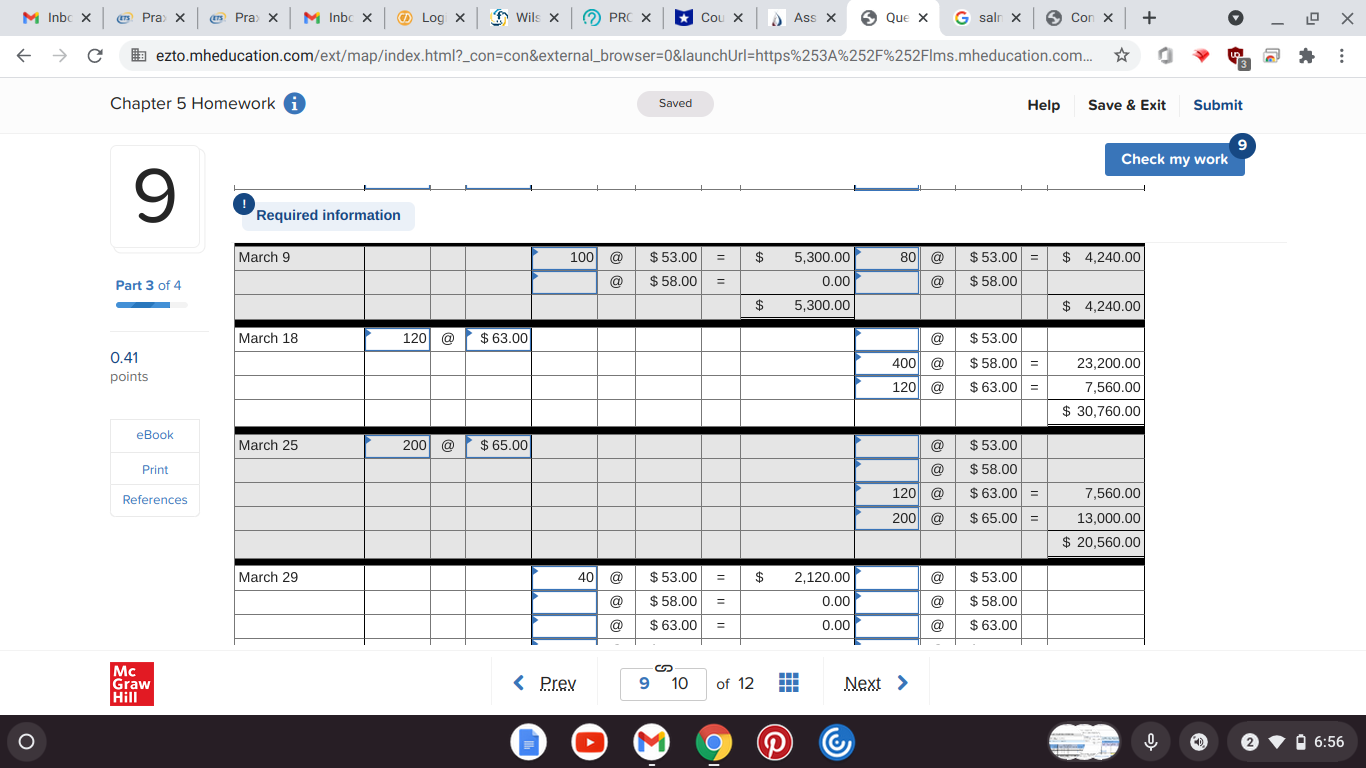Open the ChromeOS launcher circle

(x=27, y=742)
